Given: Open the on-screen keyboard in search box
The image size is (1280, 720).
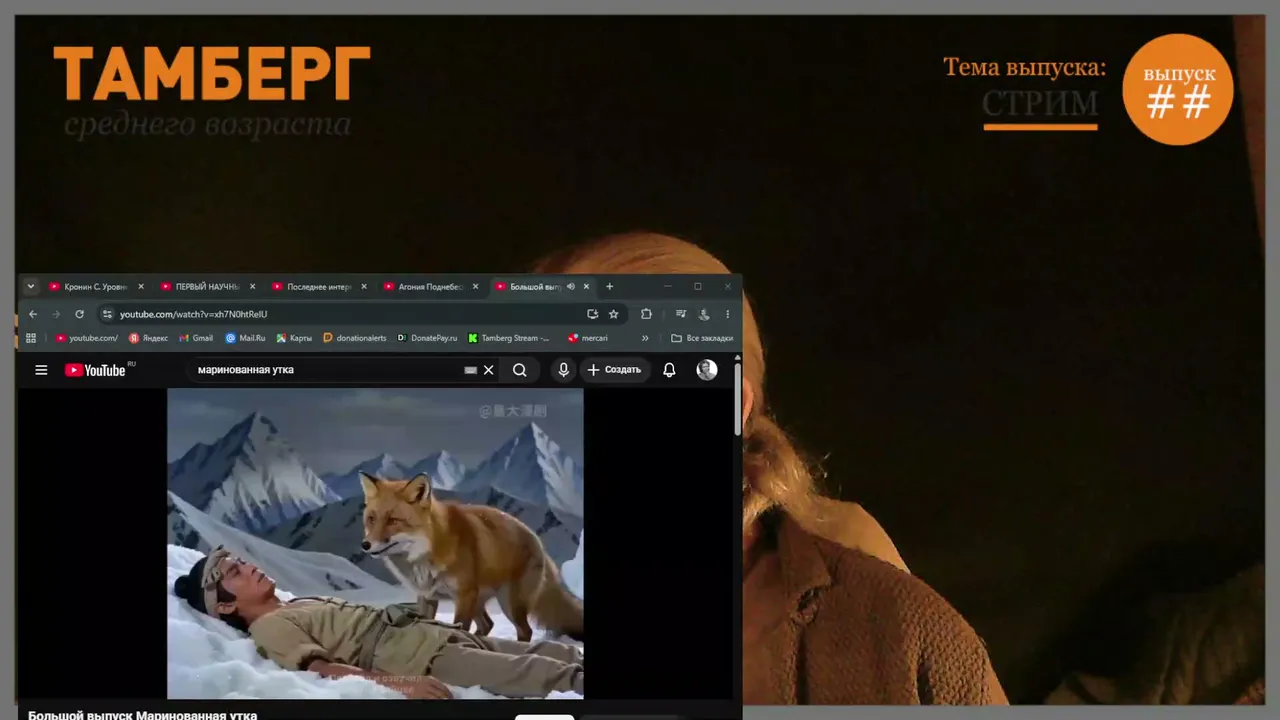Looking at the screenshot, I should point(470,370).
